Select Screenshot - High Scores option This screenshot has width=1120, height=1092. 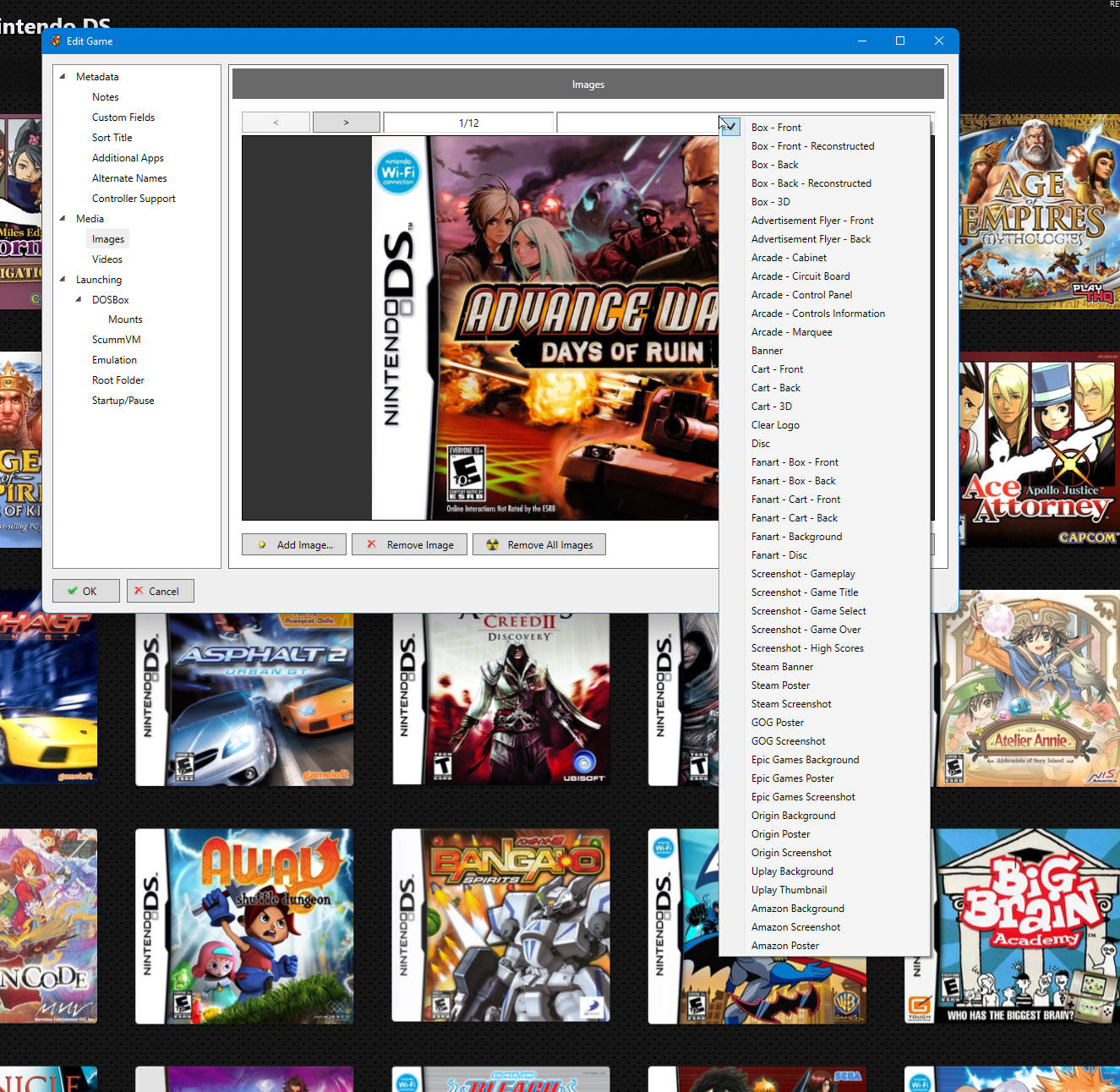[x=825, y=648]
